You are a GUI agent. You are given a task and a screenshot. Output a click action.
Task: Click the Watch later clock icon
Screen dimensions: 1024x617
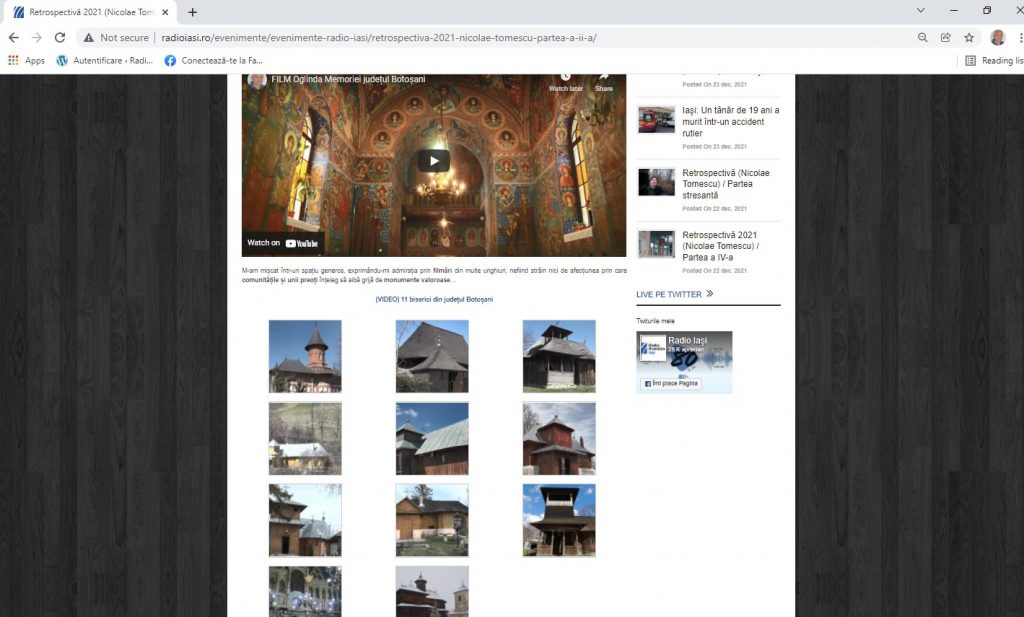click(565, 79)
